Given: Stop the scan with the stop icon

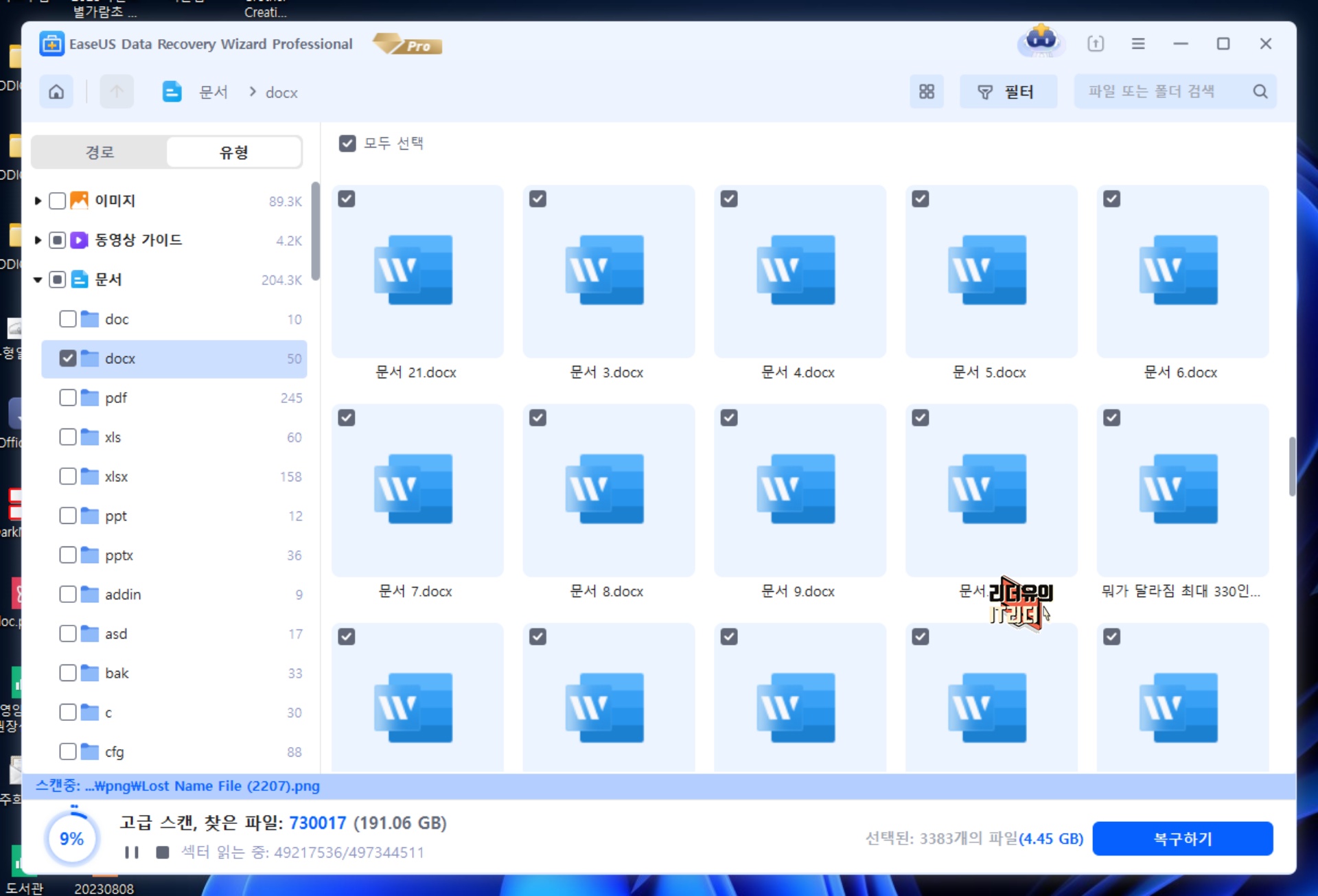Looking at the screenshot, I should pyautogui.click(x=163, y=852).
